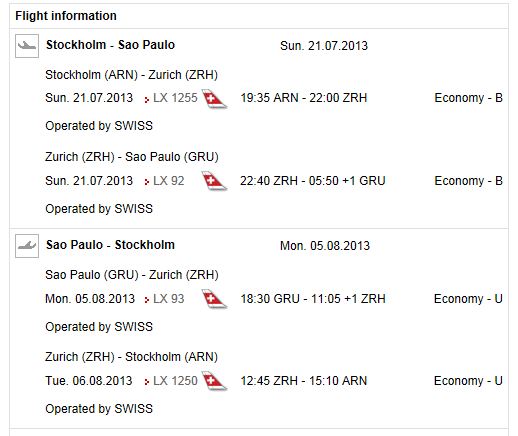Image resolution: width=518 pixels, height=436 pixels.
Task: Click the SWISS tail logo beside LX 93
Action: (214, 299)
